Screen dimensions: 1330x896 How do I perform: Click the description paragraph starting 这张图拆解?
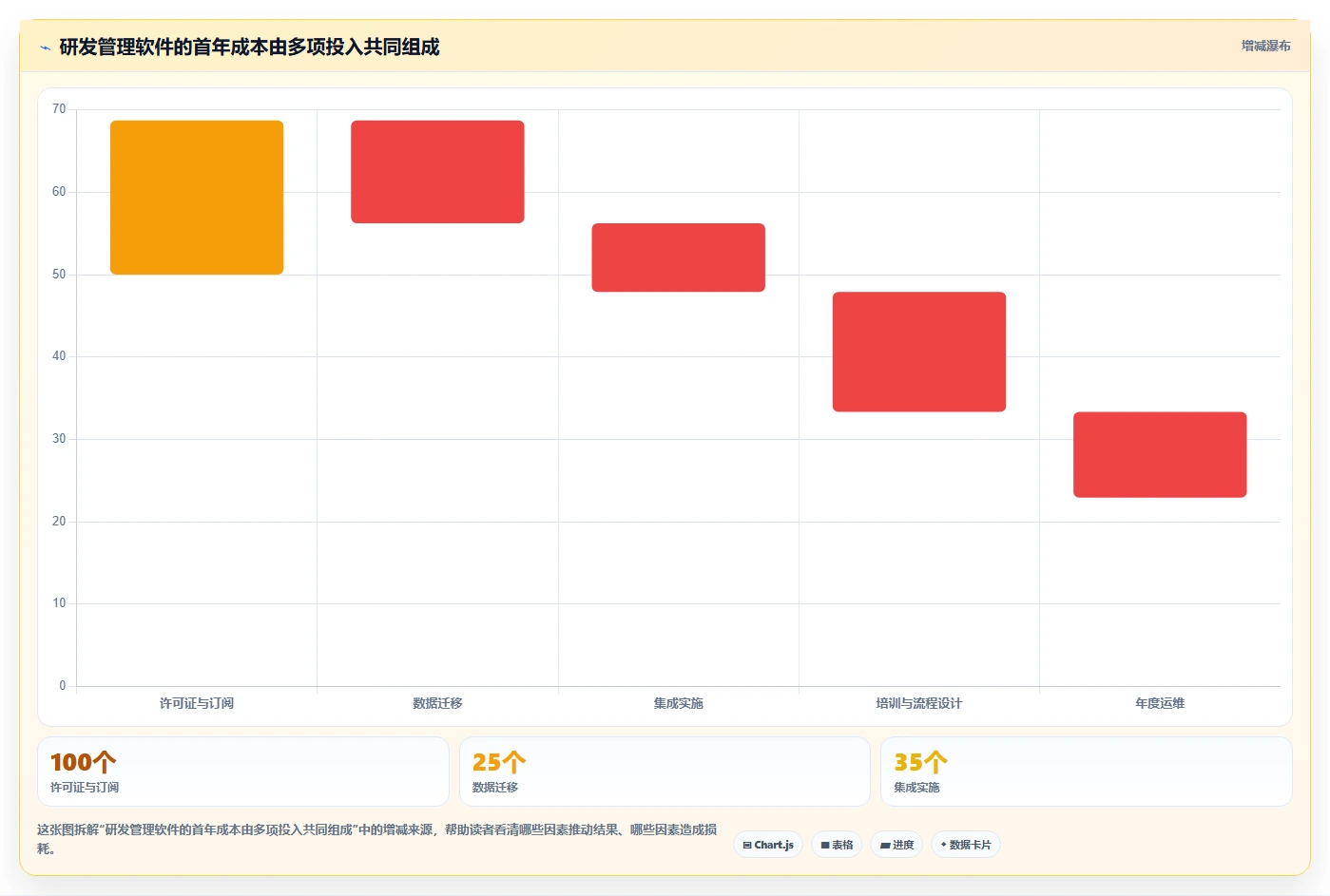(x=377, y=839)
